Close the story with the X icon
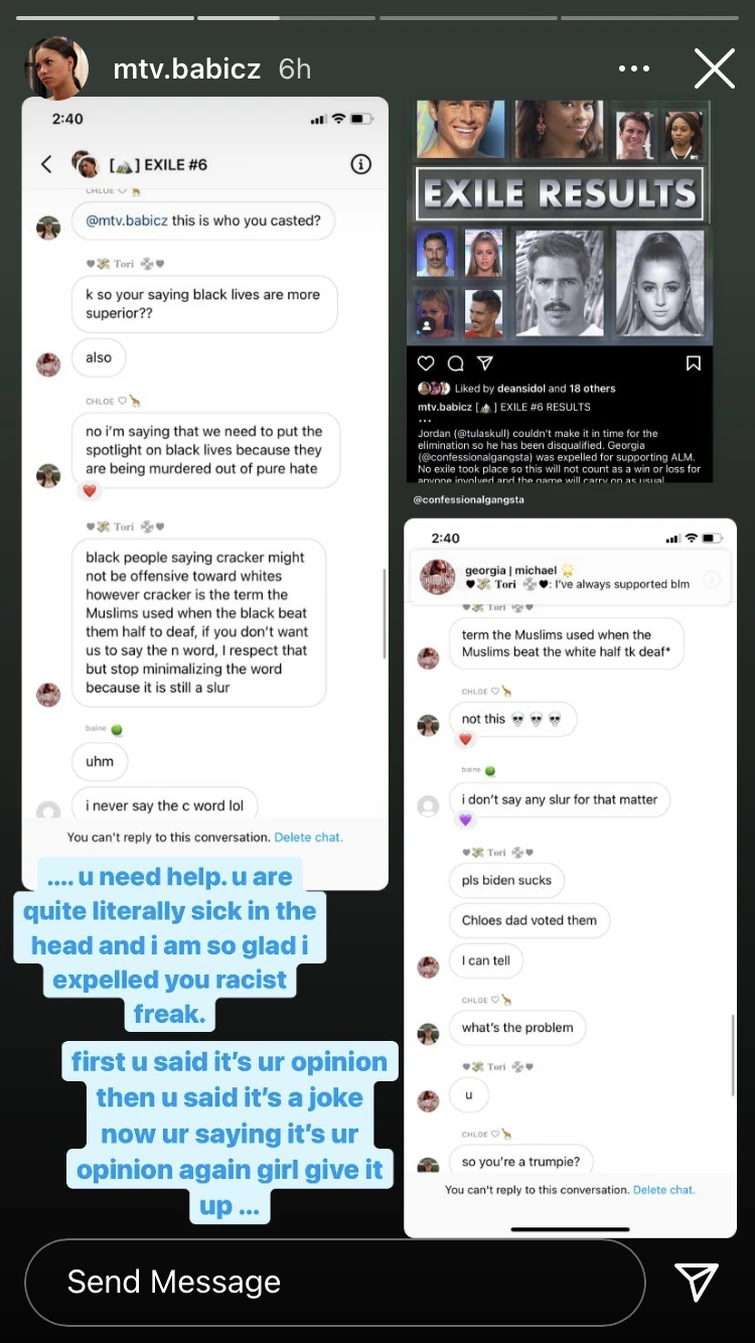 (x=714, y=69)
